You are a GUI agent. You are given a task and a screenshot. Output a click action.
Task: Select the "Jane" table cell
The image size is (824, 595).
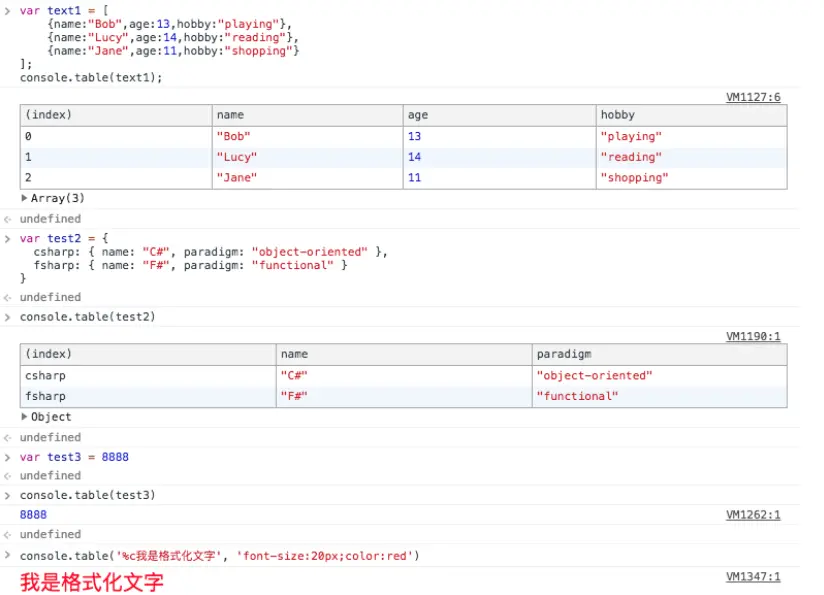coord(307,178)
